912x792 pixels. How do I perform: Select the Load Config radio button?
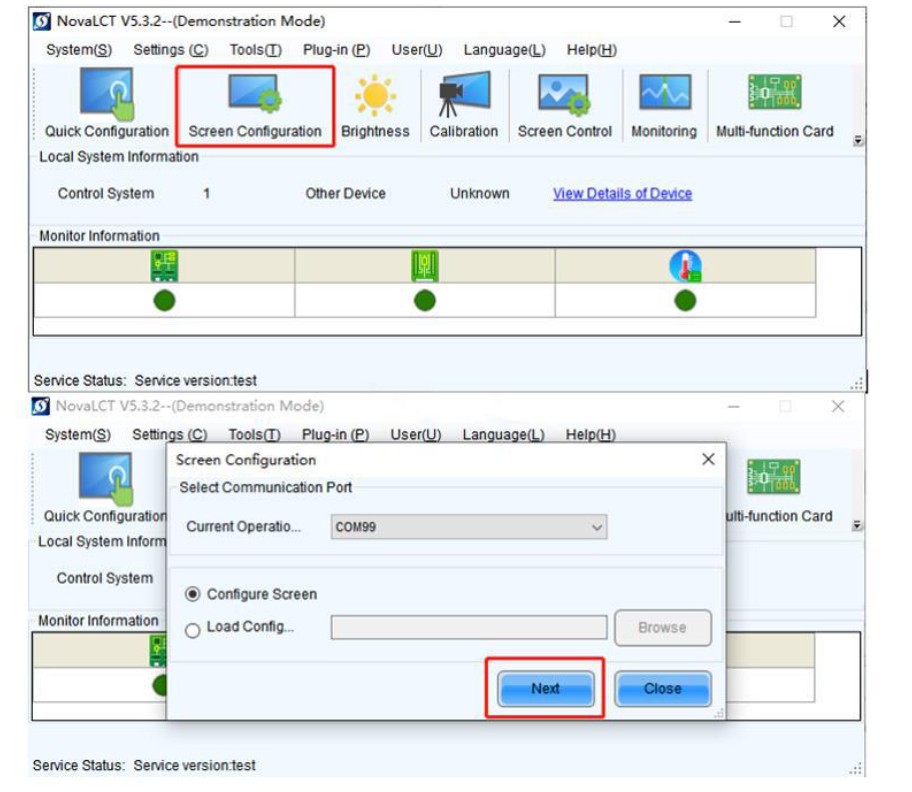point(193,630)
